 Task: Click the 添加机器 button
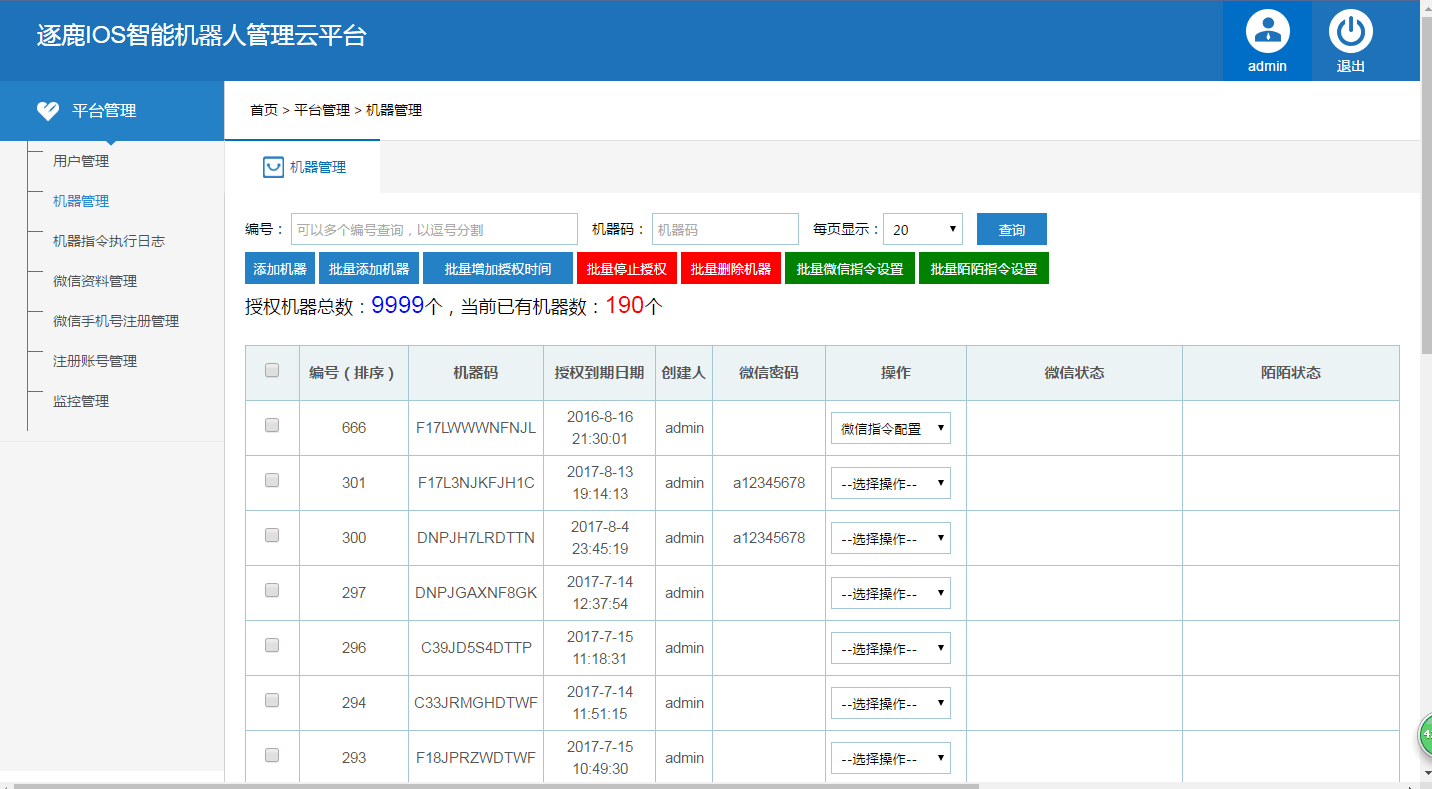coord(280,268)
